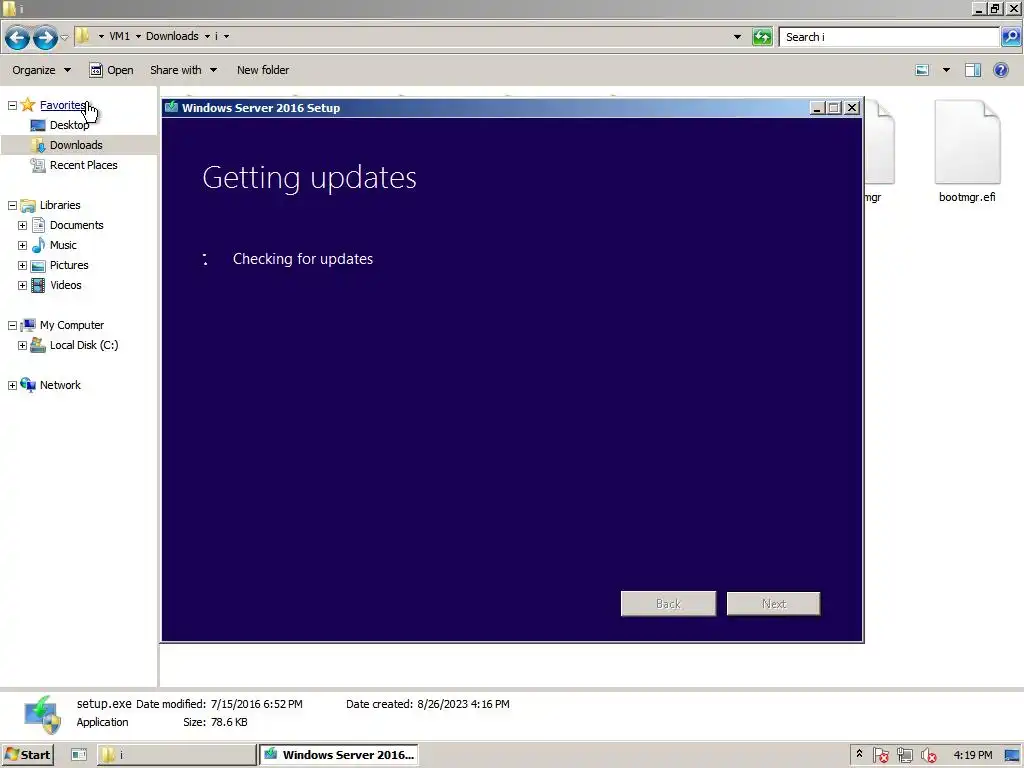
Task: Select My Computer in the navigation pane
Action: [x=72, y=325]
